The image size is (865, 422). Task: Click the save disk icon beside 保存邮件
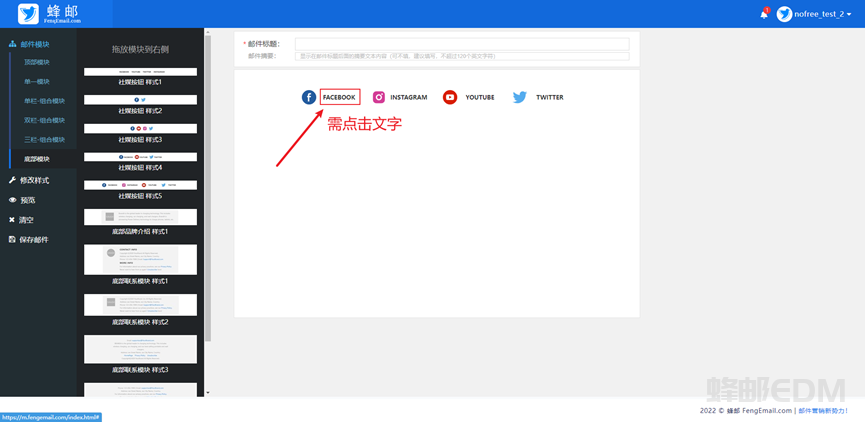coord(12,240)
